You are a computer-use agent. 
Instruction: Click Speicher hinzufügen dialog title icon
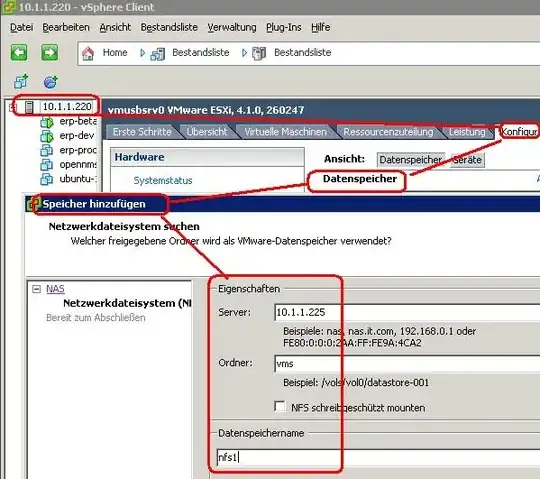click(33, 204)
